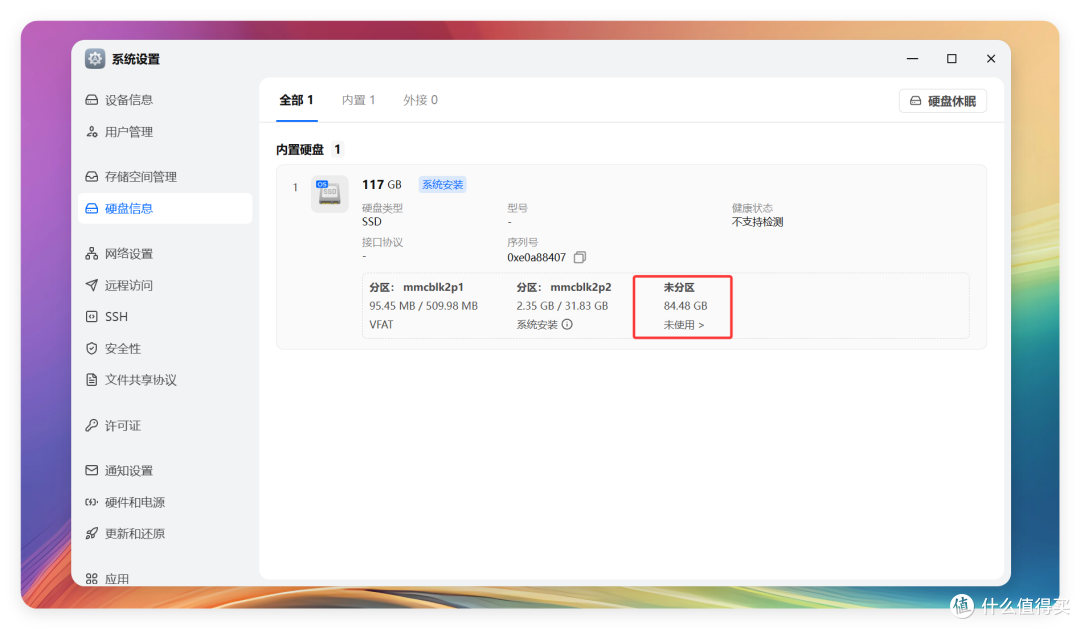1080x629 pixels.
Task: Click the partition name mmcblk2p2
Action: tap(581, 287)
